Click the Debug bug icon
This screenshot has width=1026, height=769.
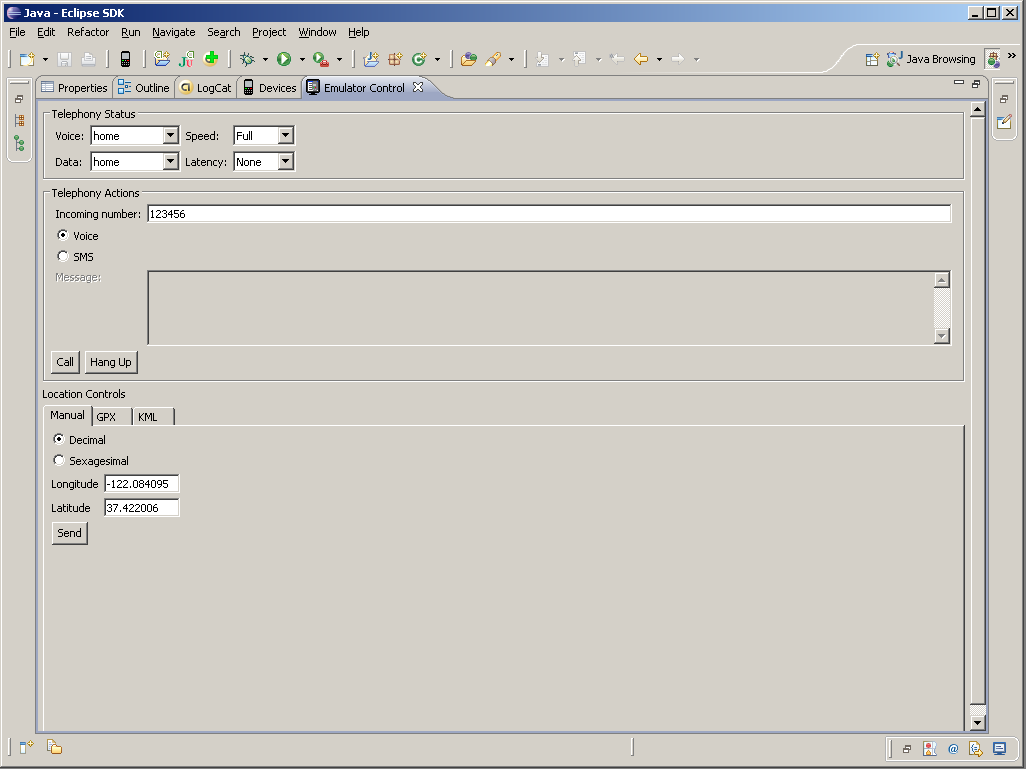247,60
